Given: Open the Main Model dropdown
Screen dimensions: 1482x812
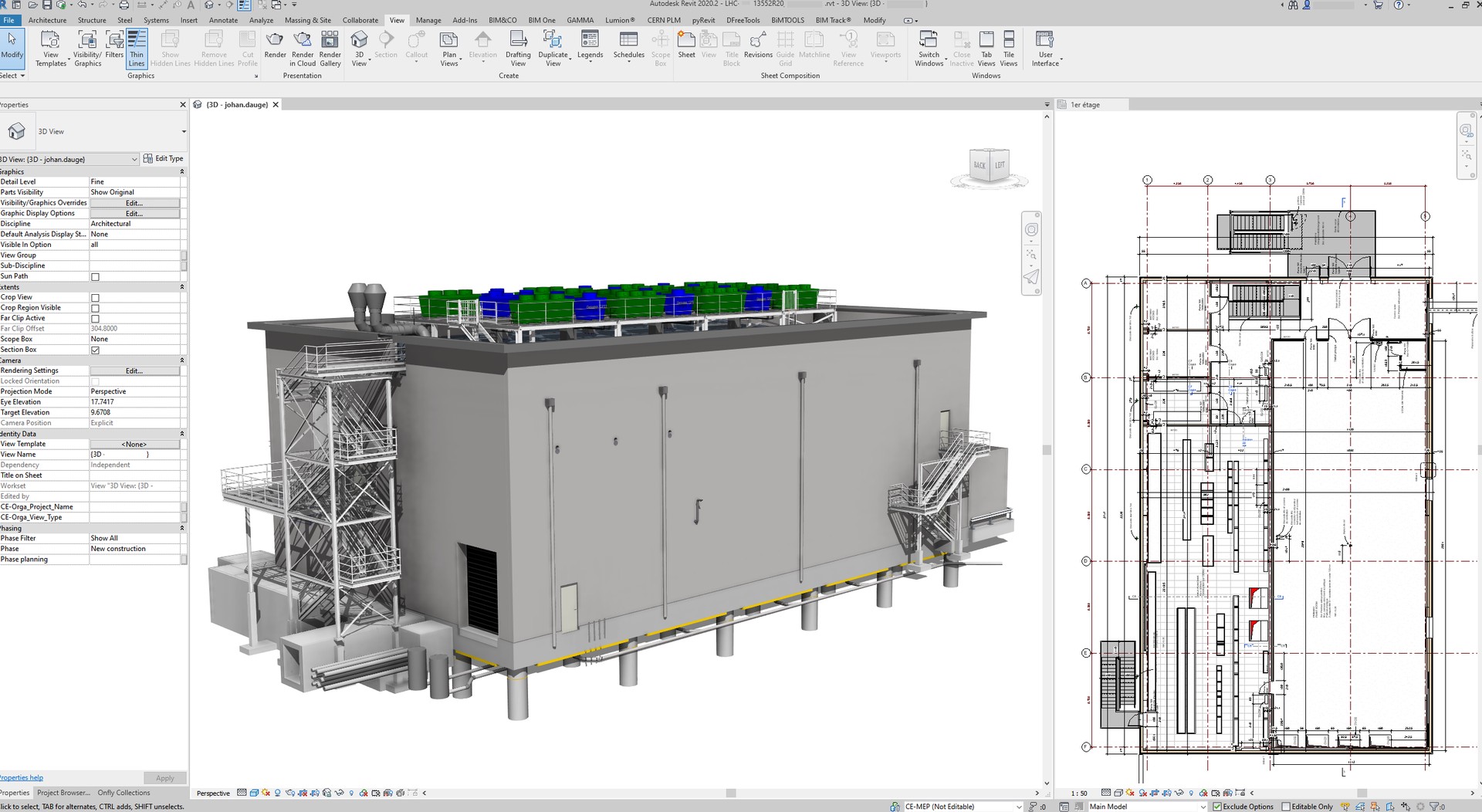Looking at the screenshot, I should [1202, 806].
